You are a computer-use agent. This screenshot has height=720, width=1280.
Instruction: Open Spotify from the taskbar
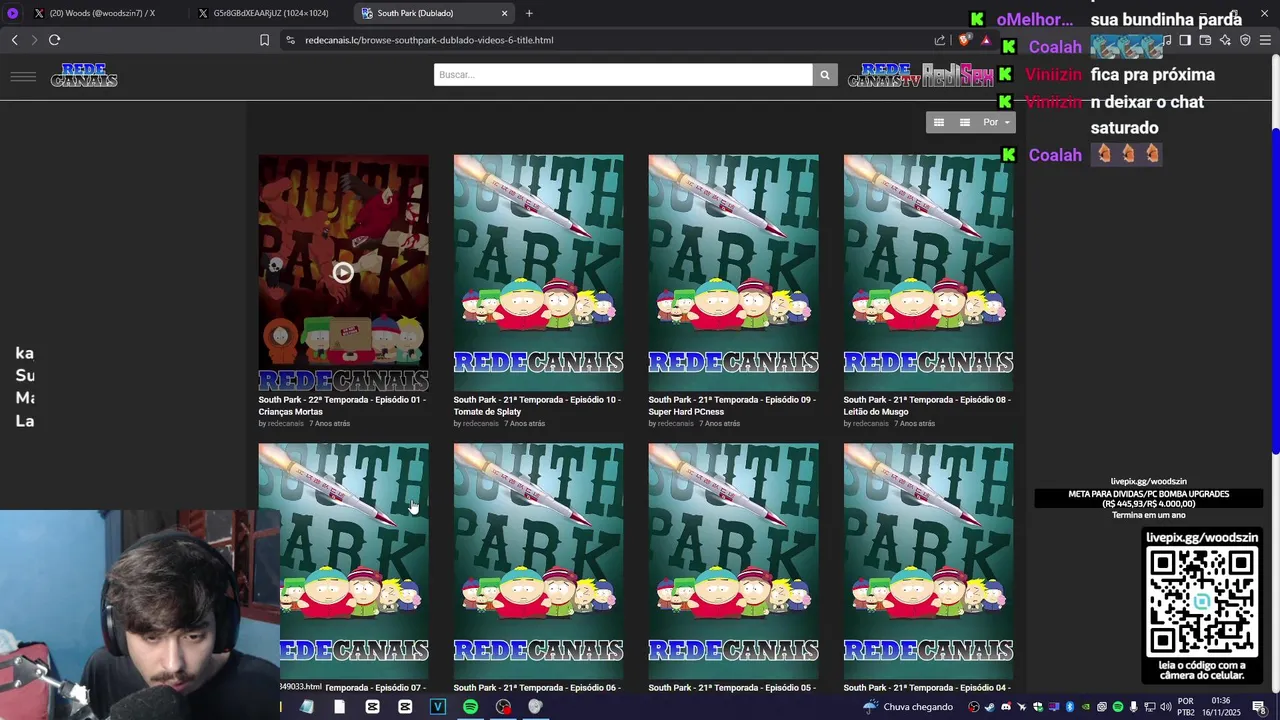pos(470,707)
